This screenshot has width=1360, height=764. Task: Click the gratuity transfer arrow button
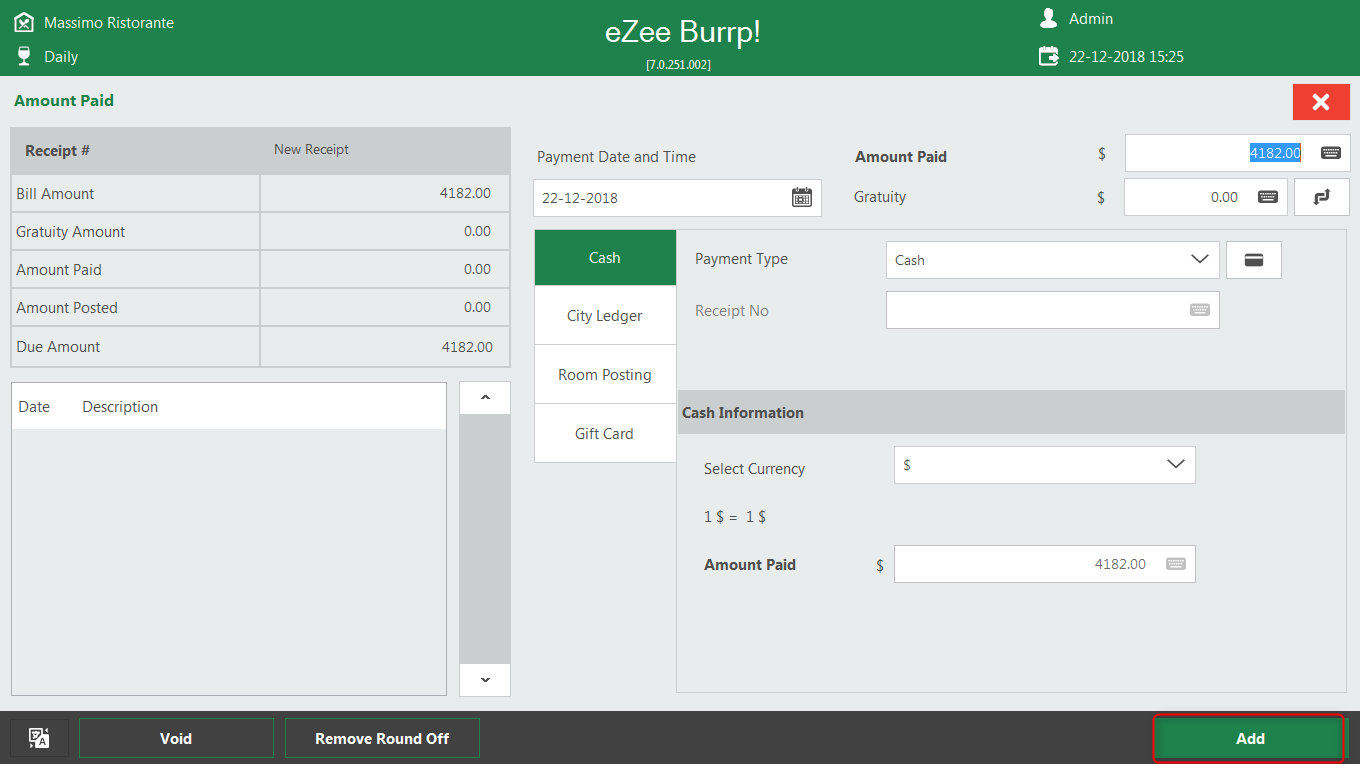(1322, 197)
